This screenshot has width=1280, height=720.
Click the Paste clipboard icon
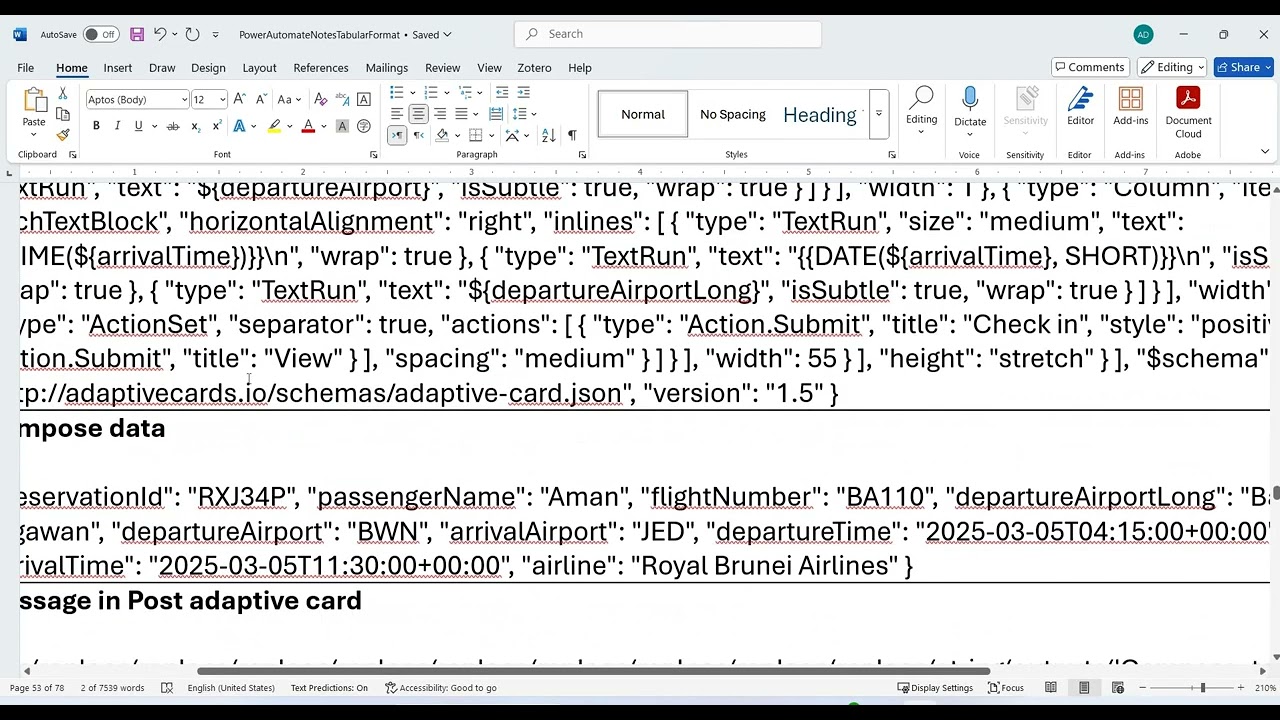(x=34, y=101)
